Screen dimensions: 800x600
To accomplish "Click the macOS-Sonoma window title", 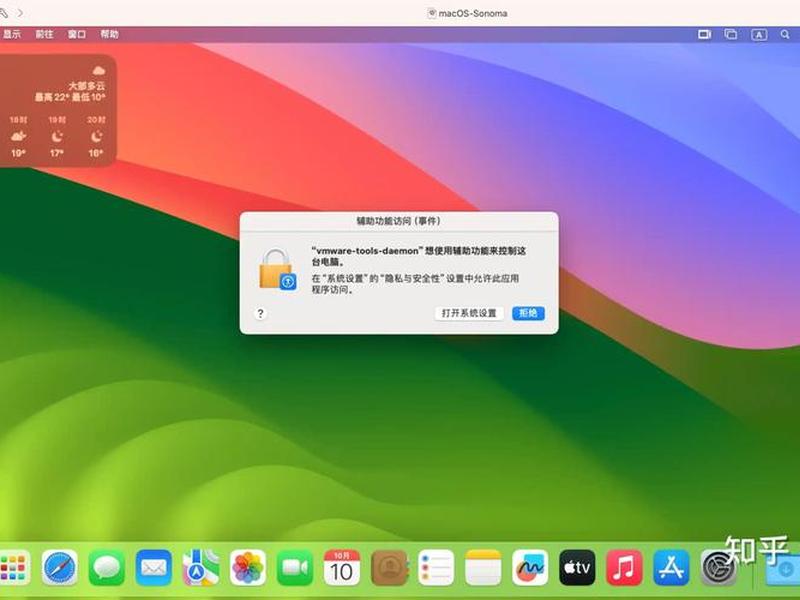I will point(472,14).
